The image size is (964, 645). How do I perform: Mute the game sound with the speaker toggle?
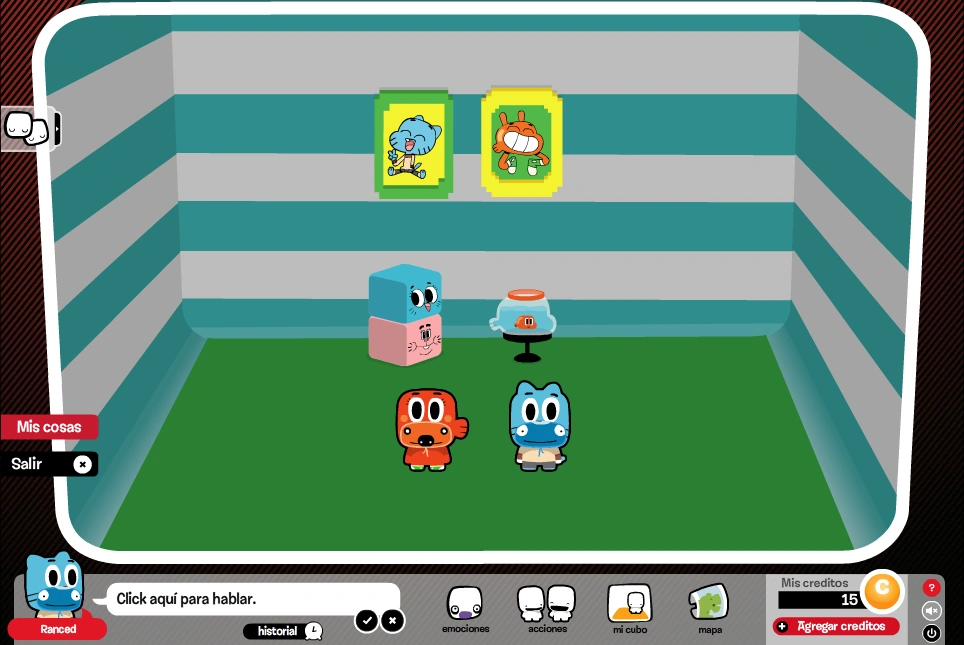click(931, 610)
